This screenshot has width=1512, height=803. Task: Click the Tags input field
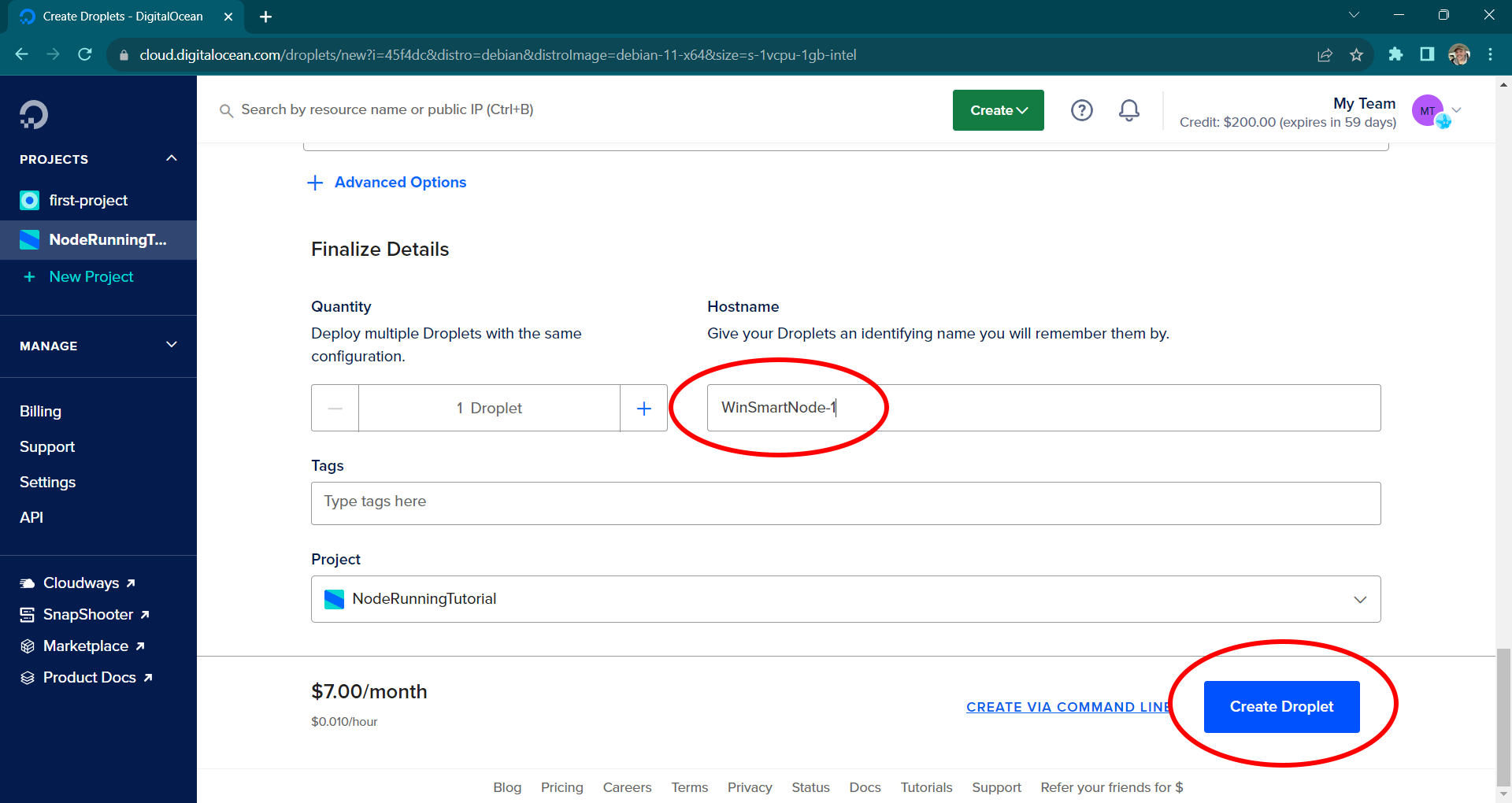(846, 503)
